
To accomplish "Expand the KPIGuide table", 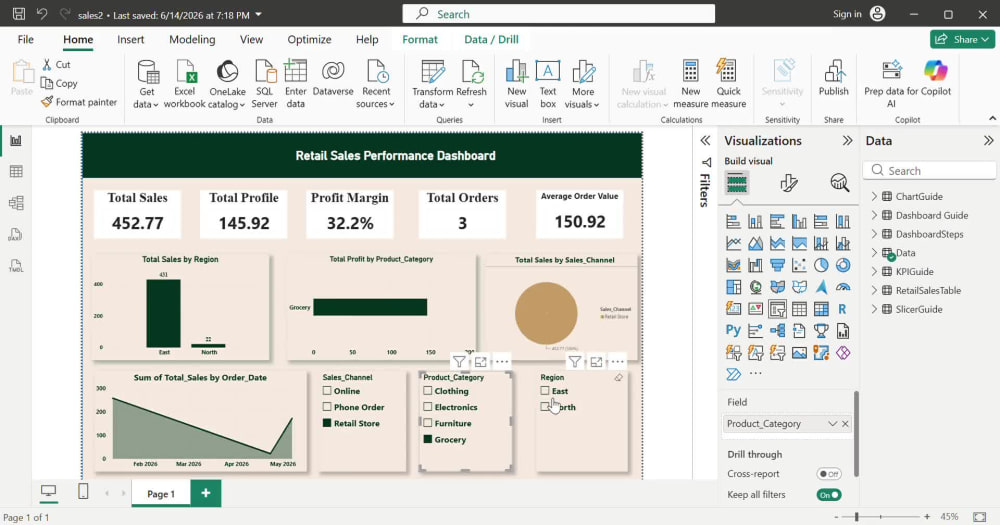I will point(874,272).
